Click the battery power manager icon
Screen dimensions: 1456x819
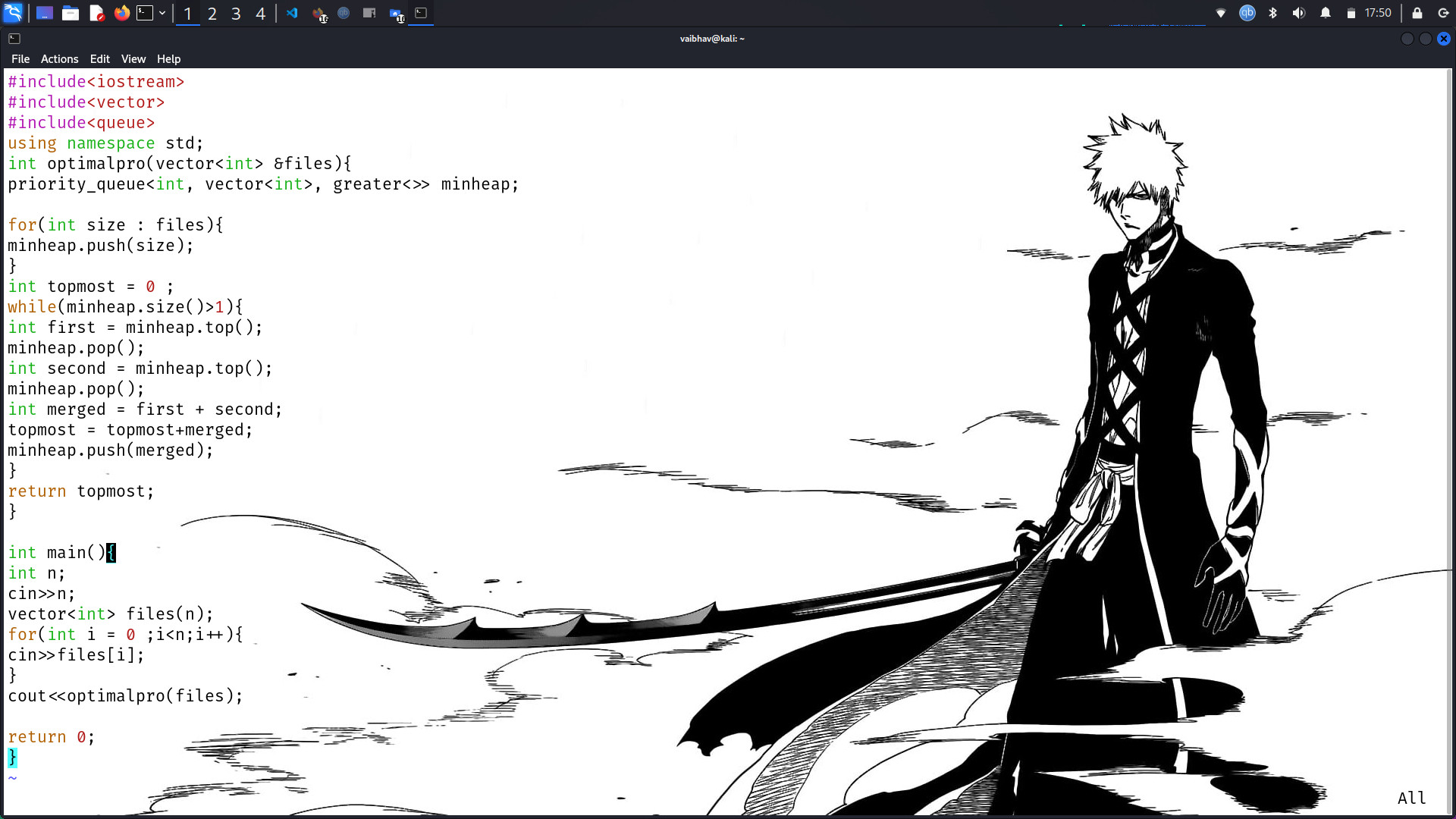(1351, 13)
